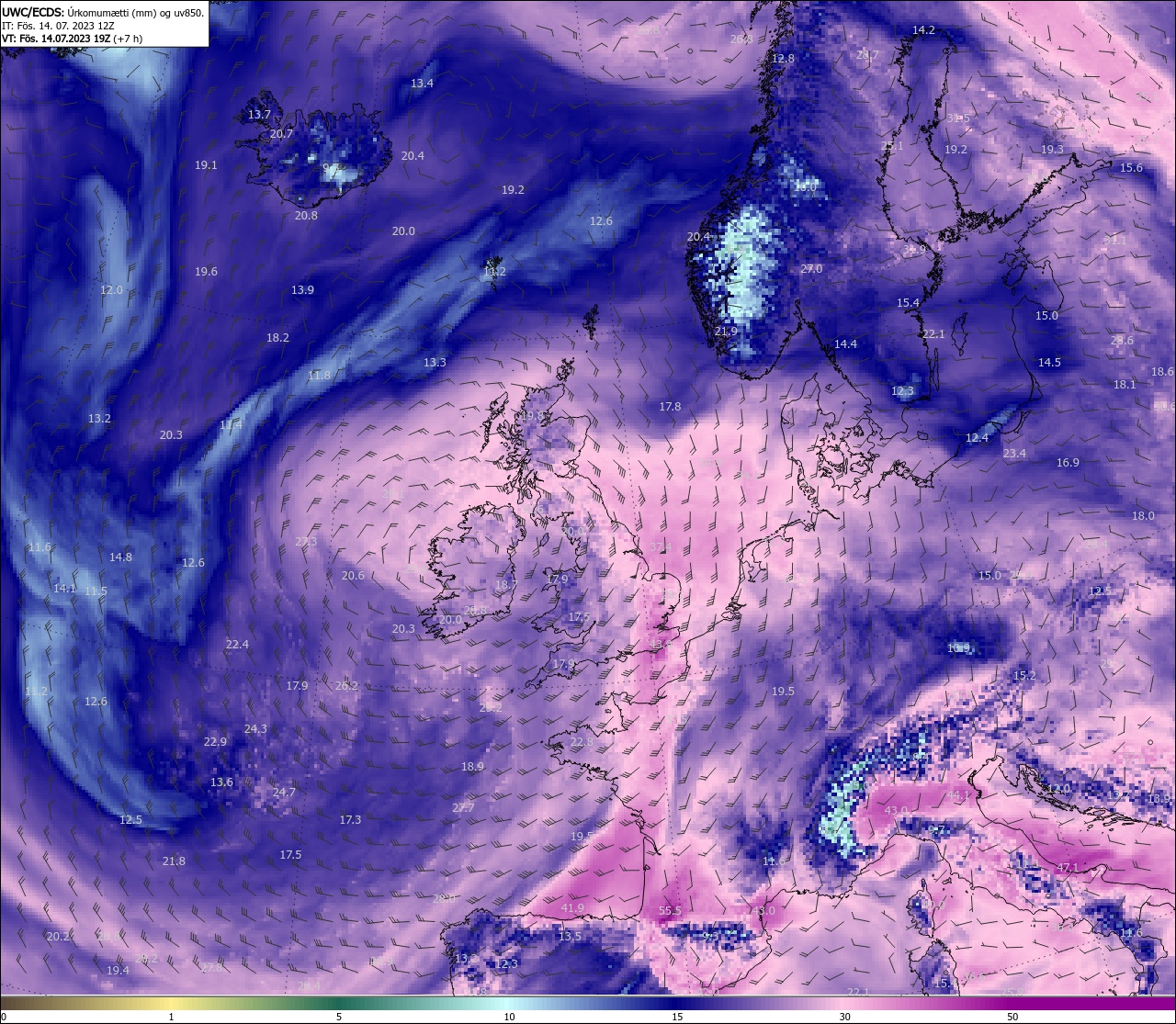The image size is (1176, 1024).
Task: Select the 16.9 value east of the Baltic
Action: pyautogui.click(x=1068, y=463)
